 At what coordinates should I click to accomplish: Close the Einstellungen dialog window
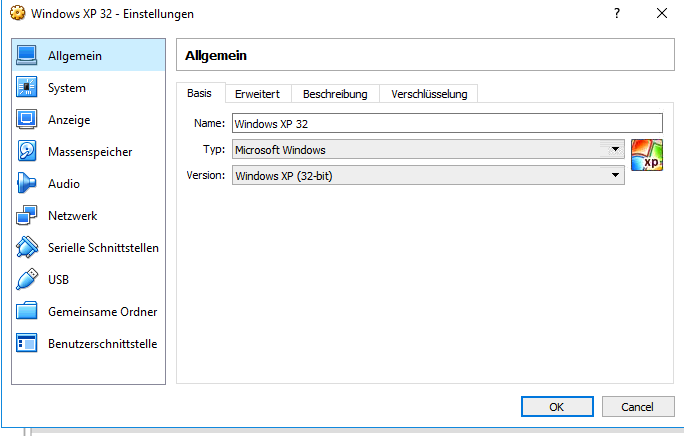click(662, 14)
